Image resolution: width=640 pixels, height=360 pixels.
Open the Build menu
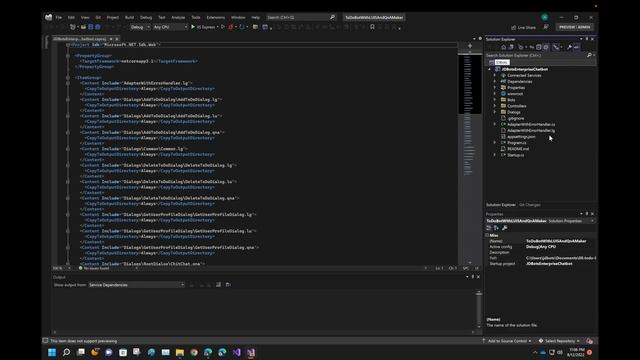(129, 18)
